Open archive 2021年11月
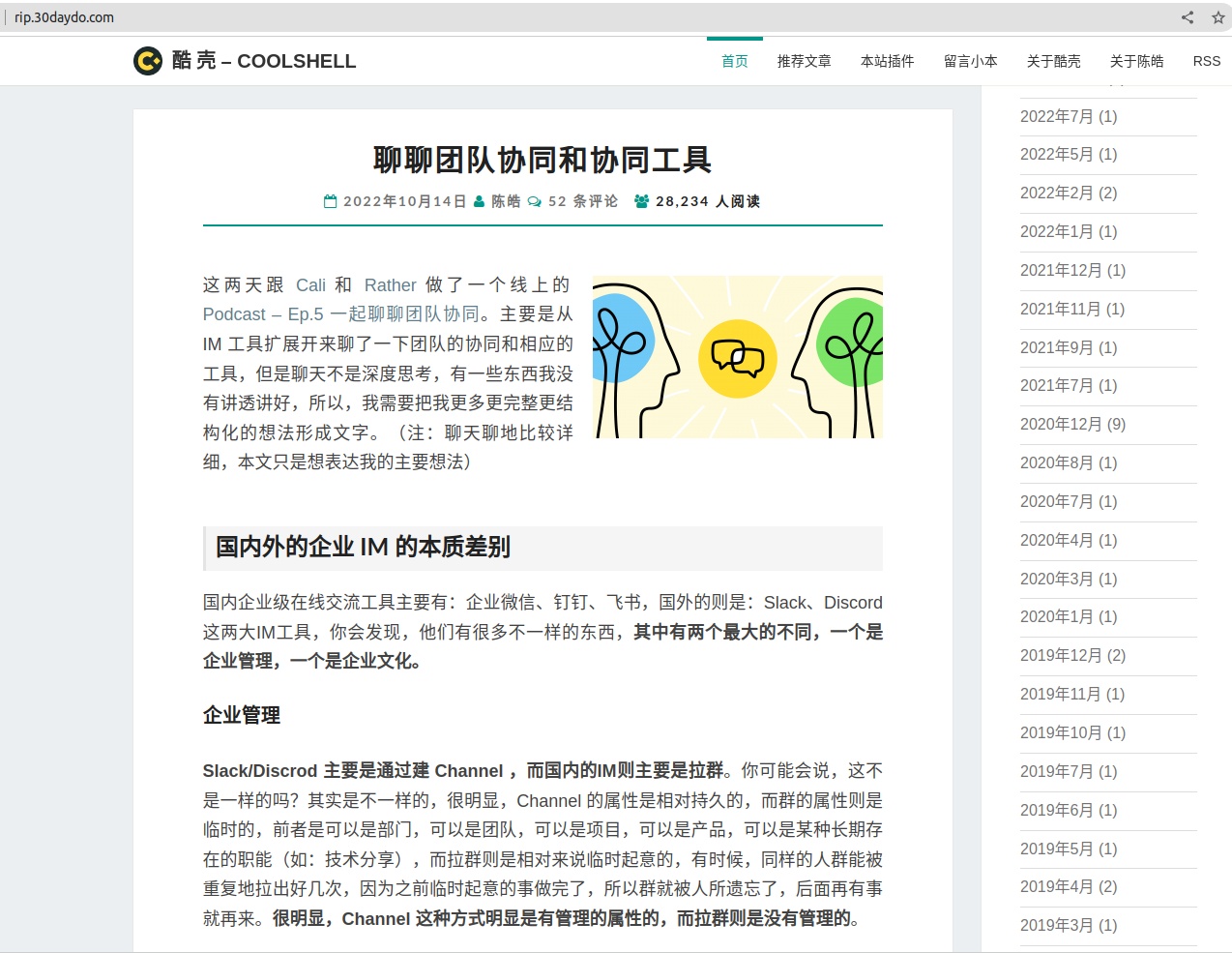Viewport: 1232px width, 953px height. [x=1072, y=309]
